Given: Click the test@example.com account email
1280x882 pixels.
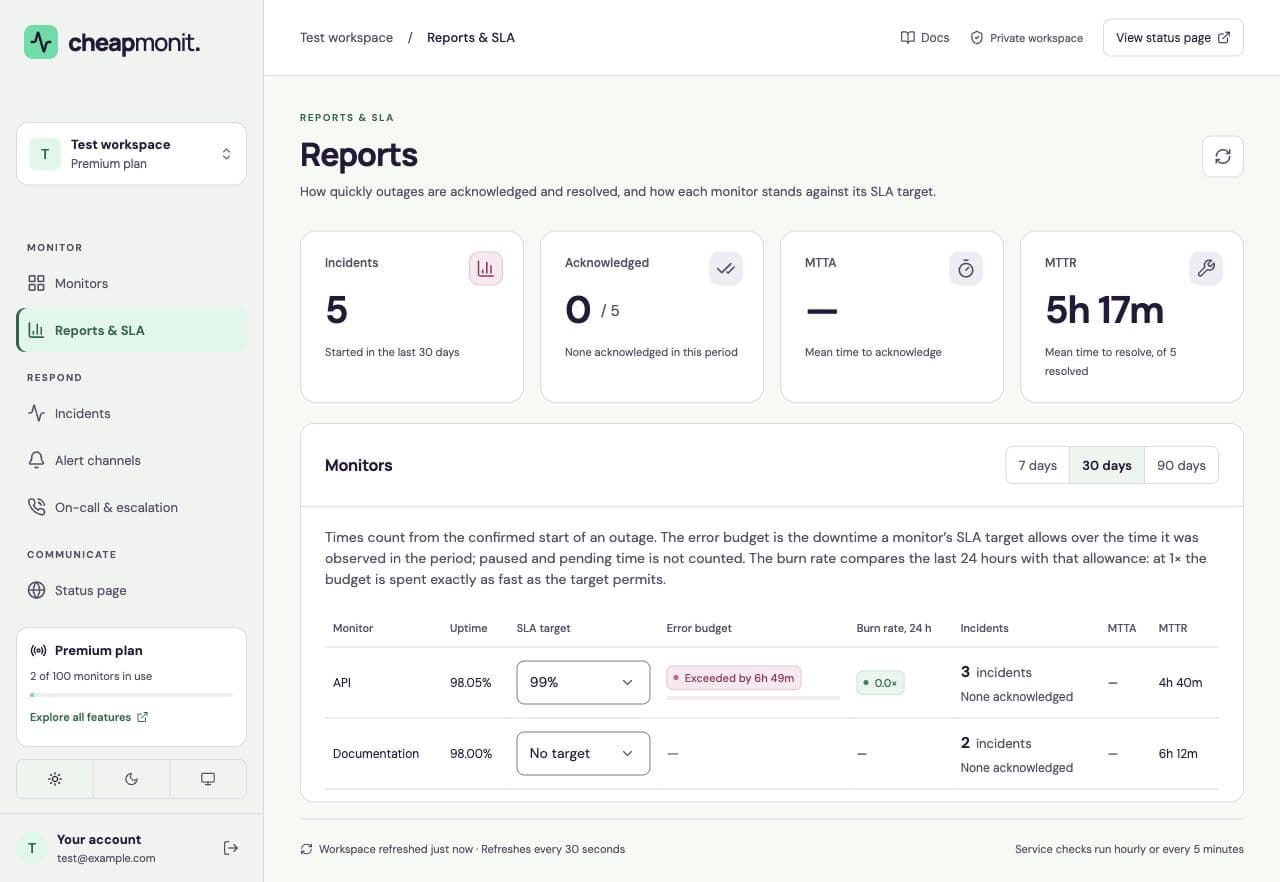Looking at the screenshot, I should click(106, 858).
